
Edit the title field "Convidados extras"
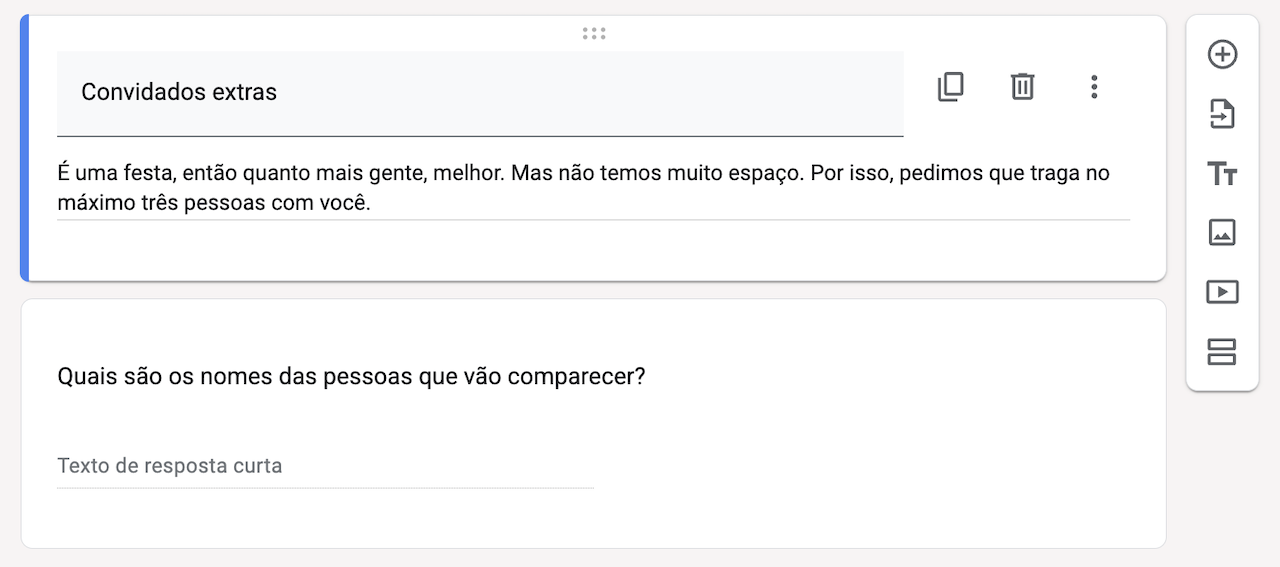click(480, 93)
